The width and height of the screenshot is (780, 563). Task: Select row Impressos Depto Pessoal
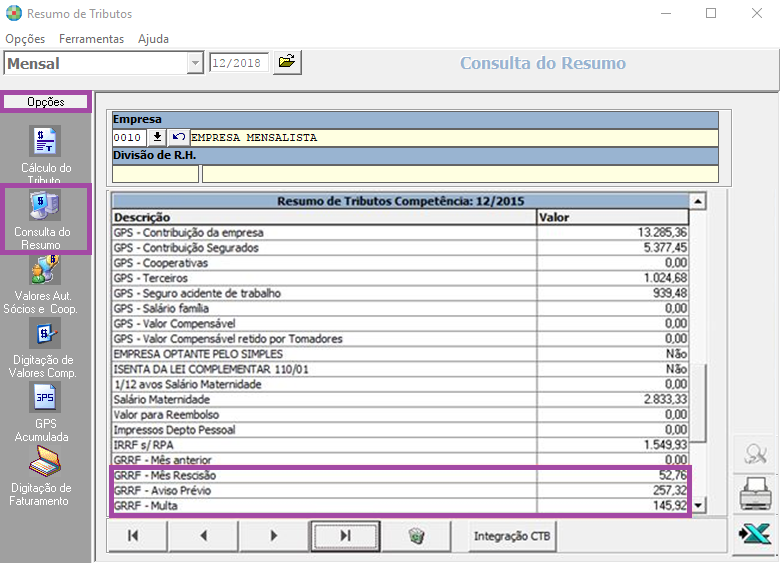400,430
